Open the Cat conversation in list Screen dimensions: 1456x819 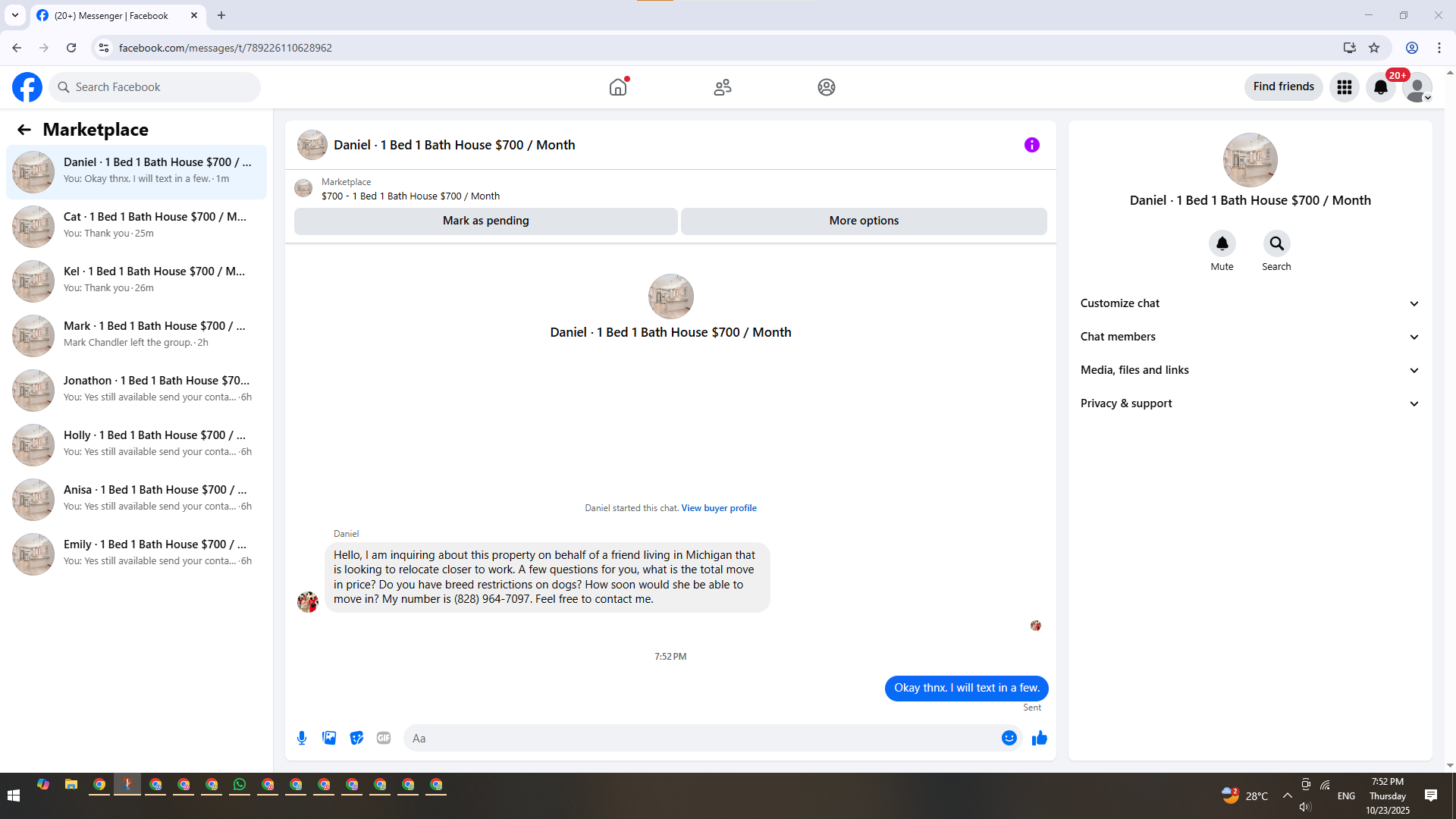point(136,225)
